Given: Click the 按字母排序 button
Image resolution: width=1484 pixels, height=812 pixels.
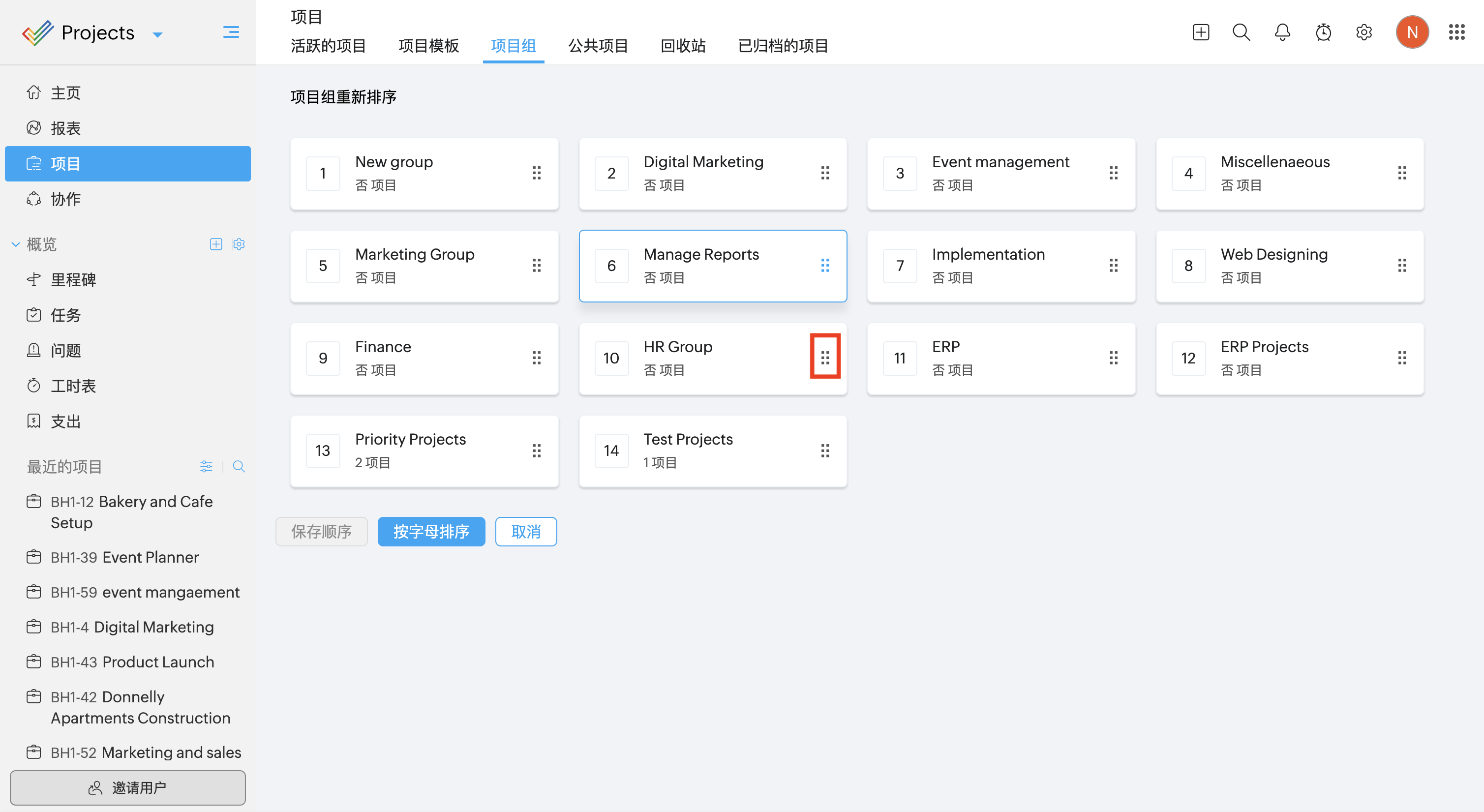Looking at the screenshot, I should pyautogui.click(x=431, y=531).
